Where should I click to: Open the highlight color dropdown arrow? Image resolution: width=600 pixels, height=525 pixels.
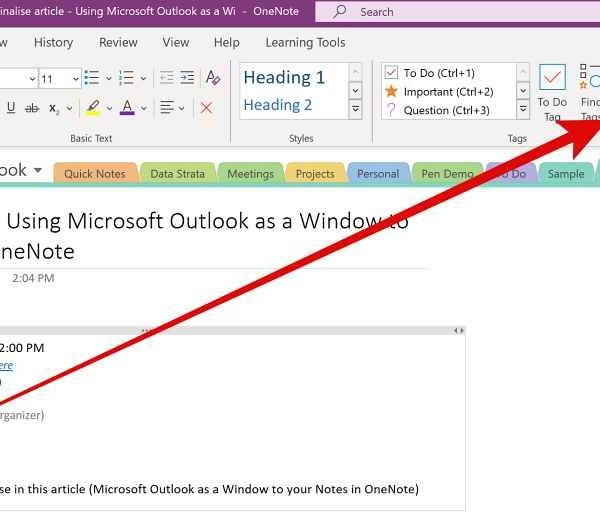click(x=109, y=108)
